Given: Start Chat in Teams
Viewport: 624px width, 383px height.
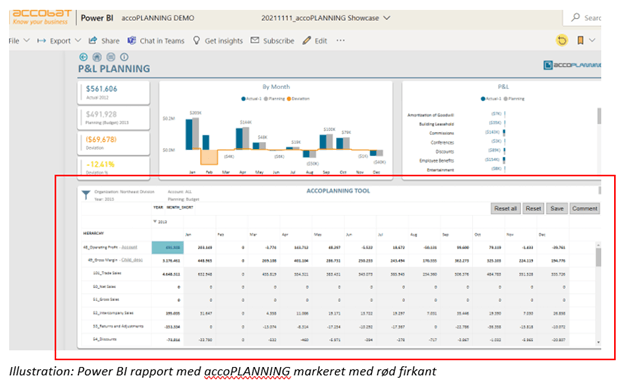Looking at the screenshot, I should tap(156, 41).
